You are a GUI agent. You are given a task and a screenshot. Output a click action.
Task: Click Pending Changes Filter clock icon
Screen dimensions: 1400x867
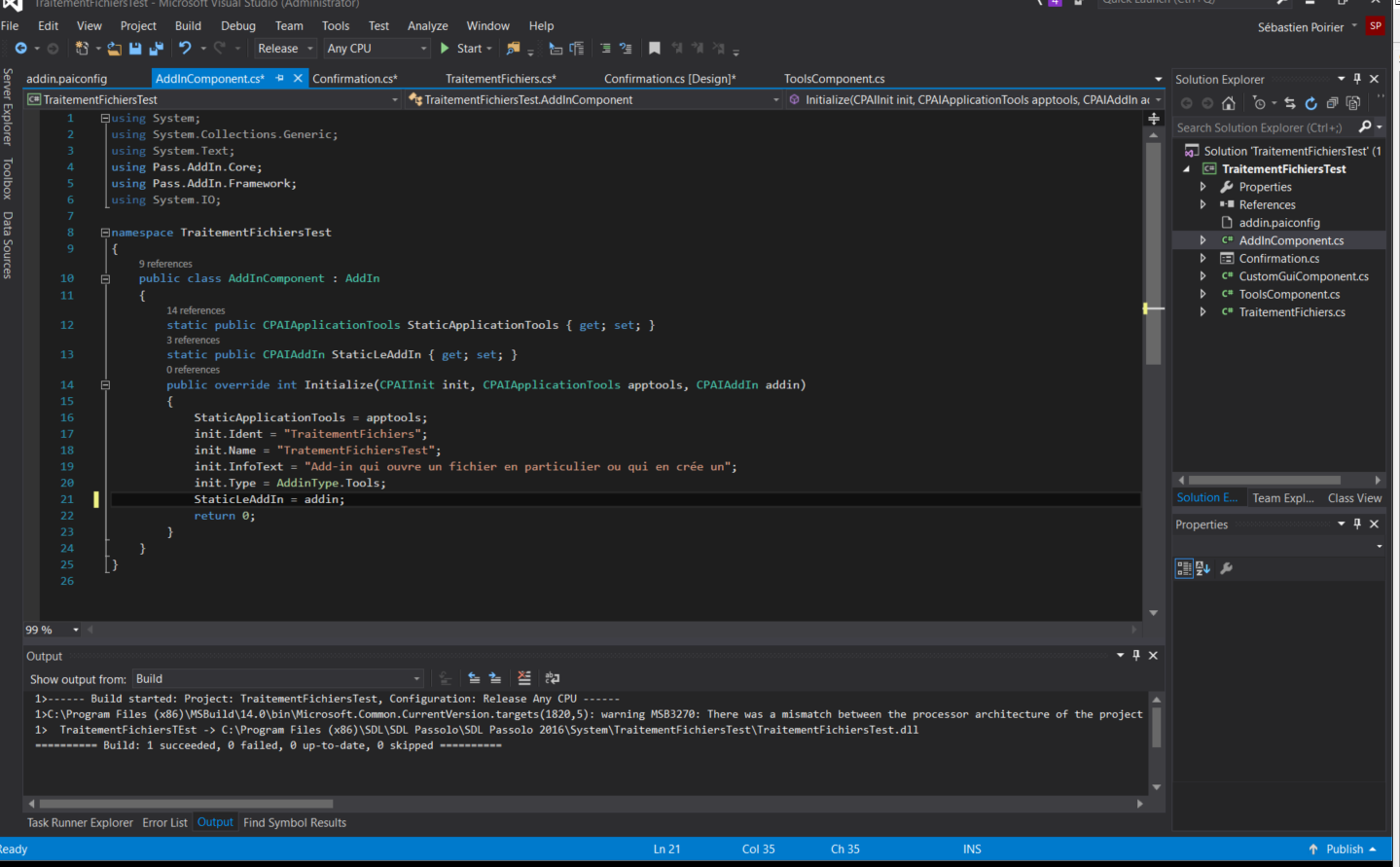[x=1260, y=103]
